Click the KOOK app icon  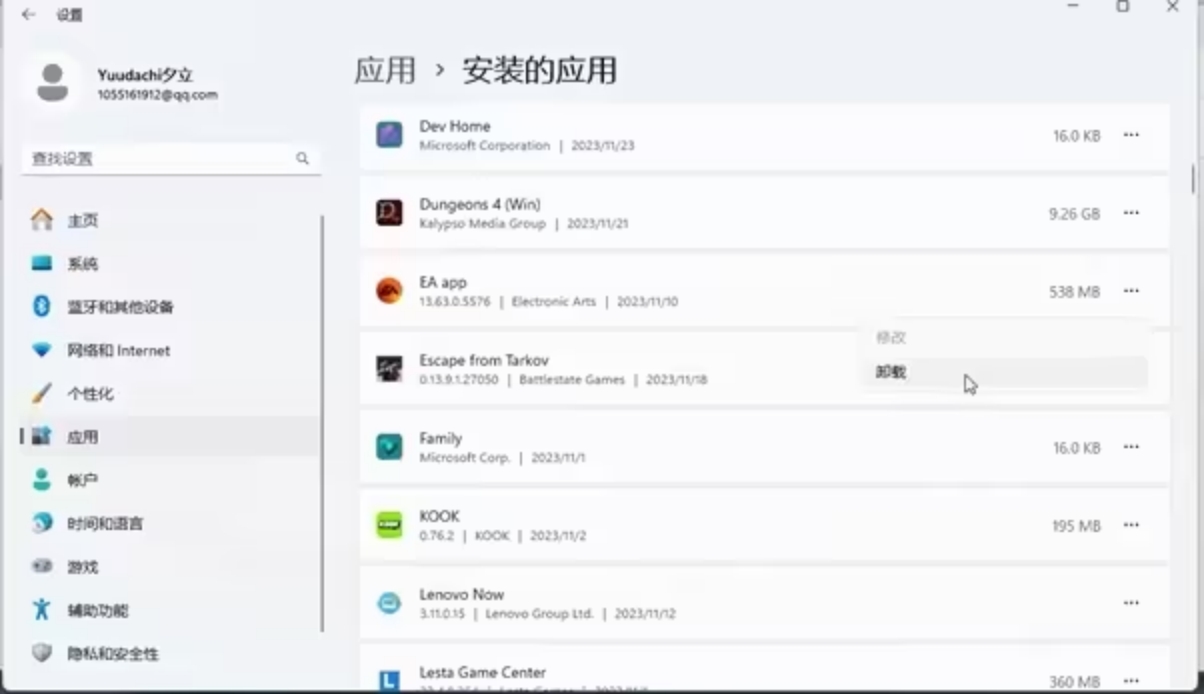pyautogui.click(x=389, y=524)
